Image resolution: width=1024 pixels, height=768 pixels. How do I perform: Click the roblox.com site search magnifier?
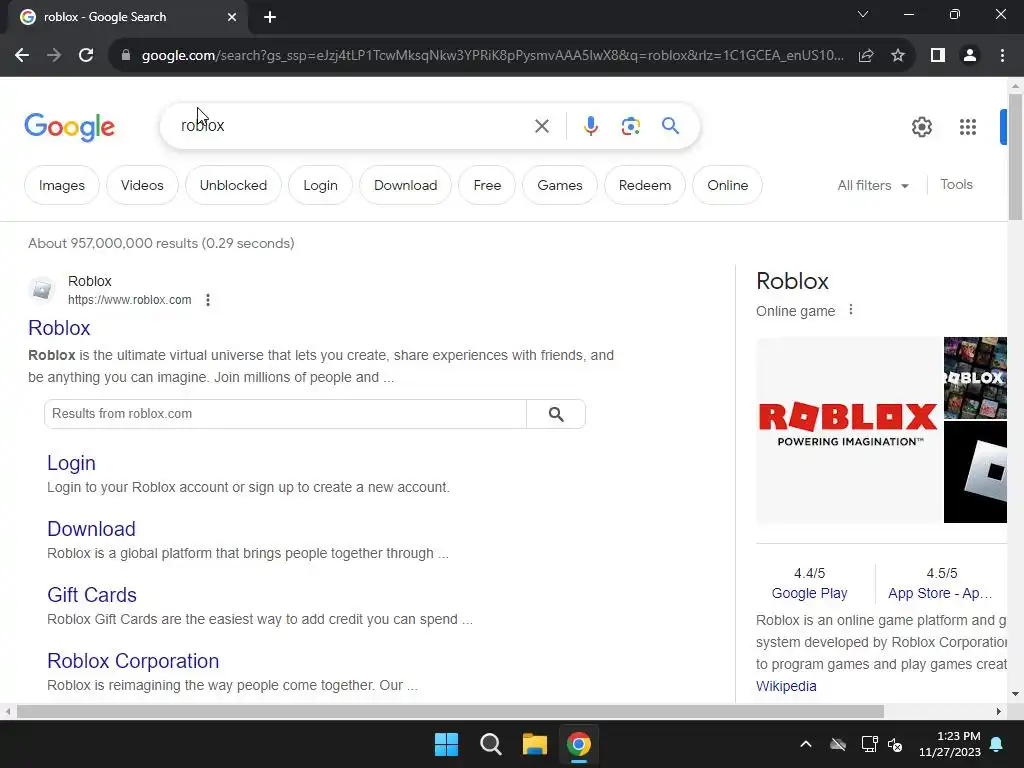tap(556, 414)
